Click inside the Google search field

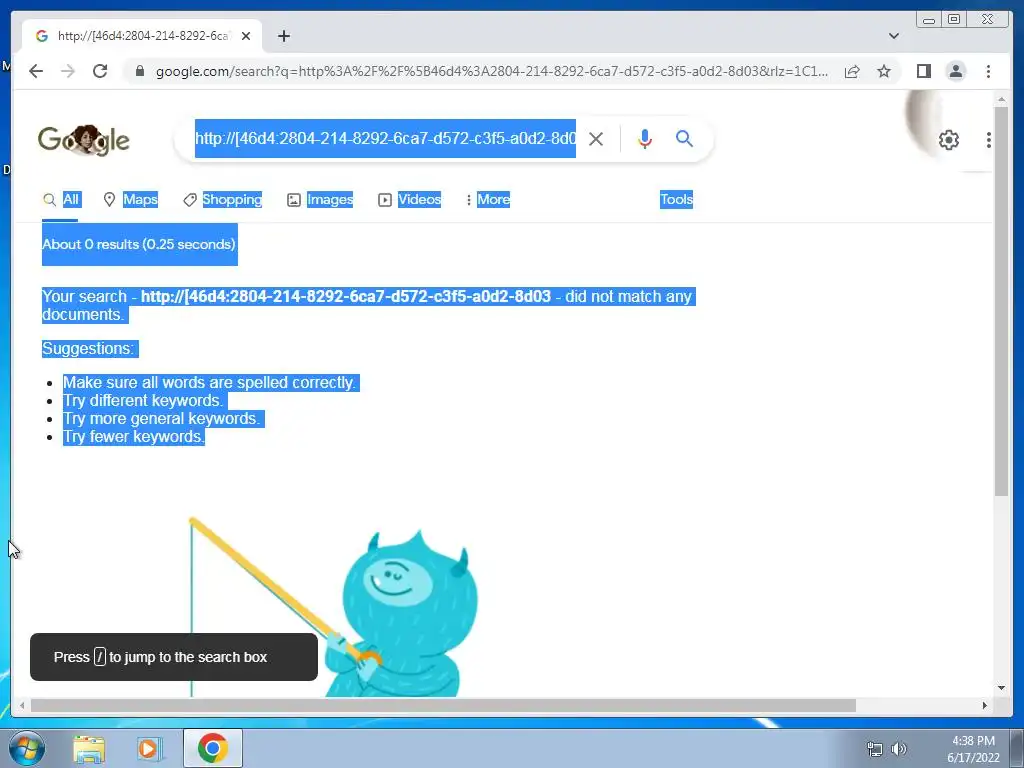[385, 138]
